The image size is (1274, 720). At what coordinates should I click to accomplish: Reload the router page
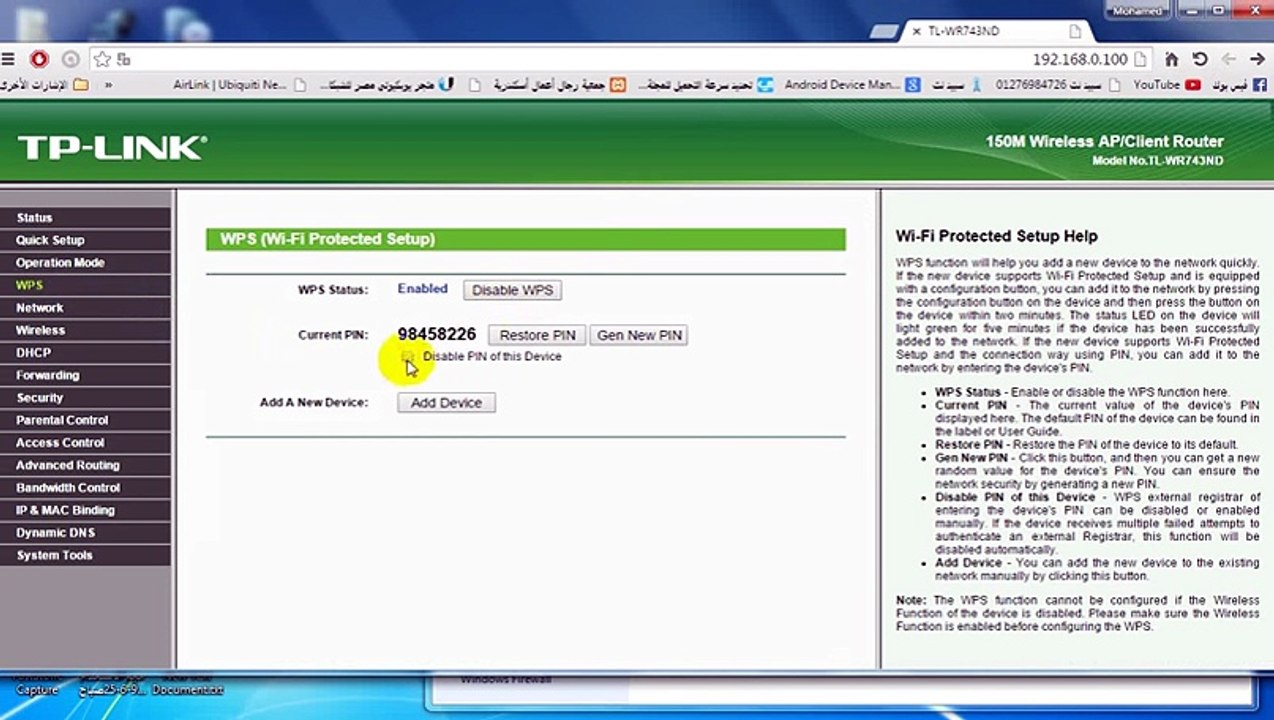tap(1200, 59)
